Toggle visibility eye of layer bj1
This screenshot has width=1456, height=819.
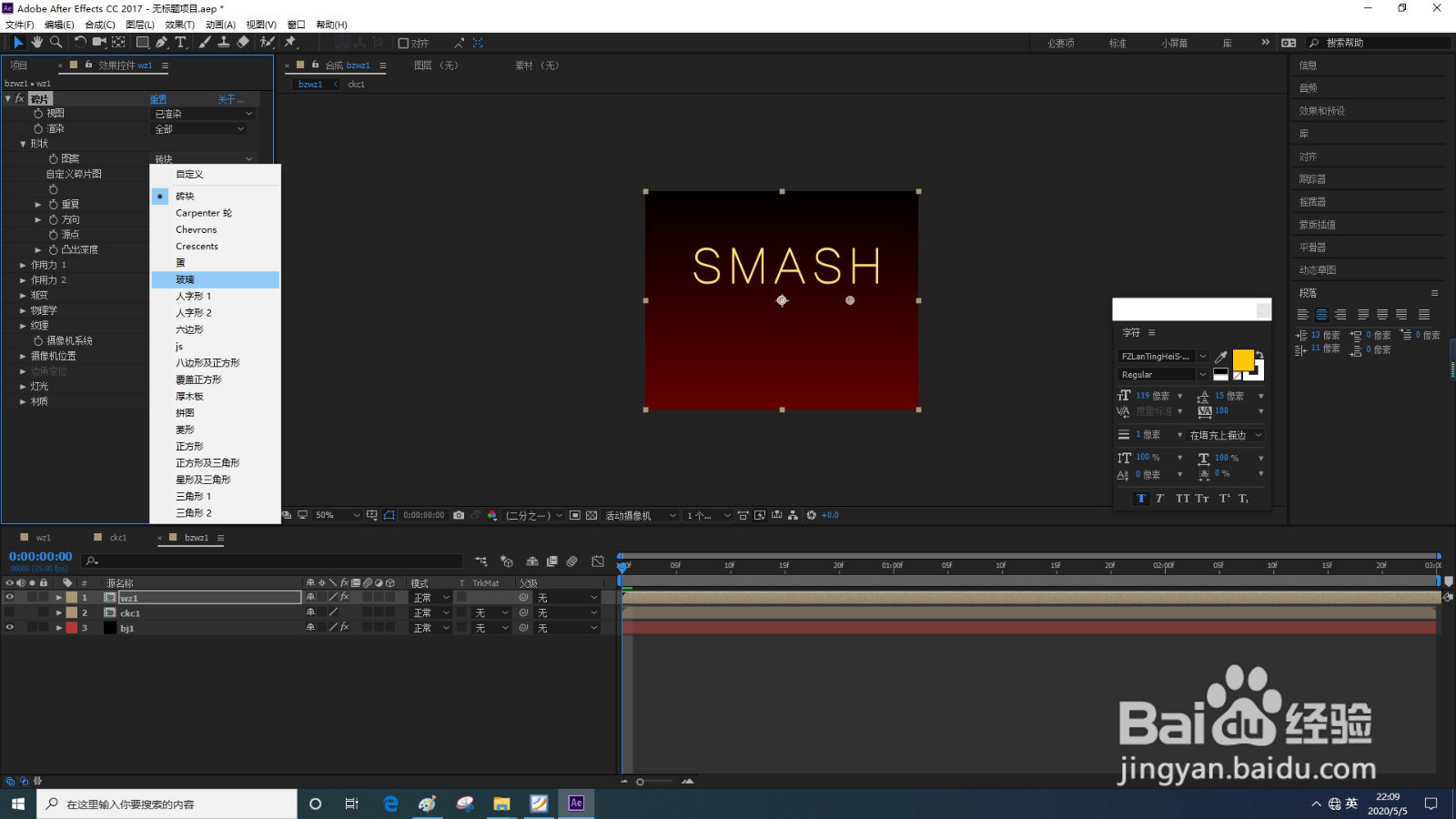click(10, 627)
